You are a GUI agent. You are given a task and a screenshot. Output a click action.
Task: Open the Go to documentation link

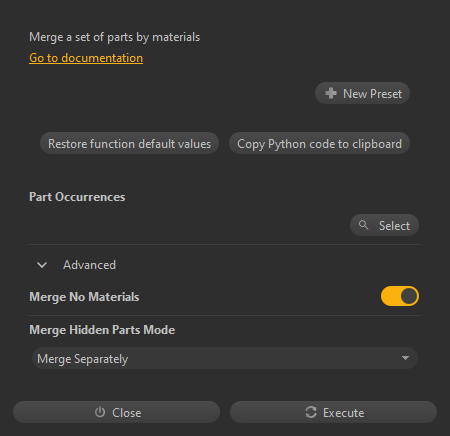(x=86, y=58)
